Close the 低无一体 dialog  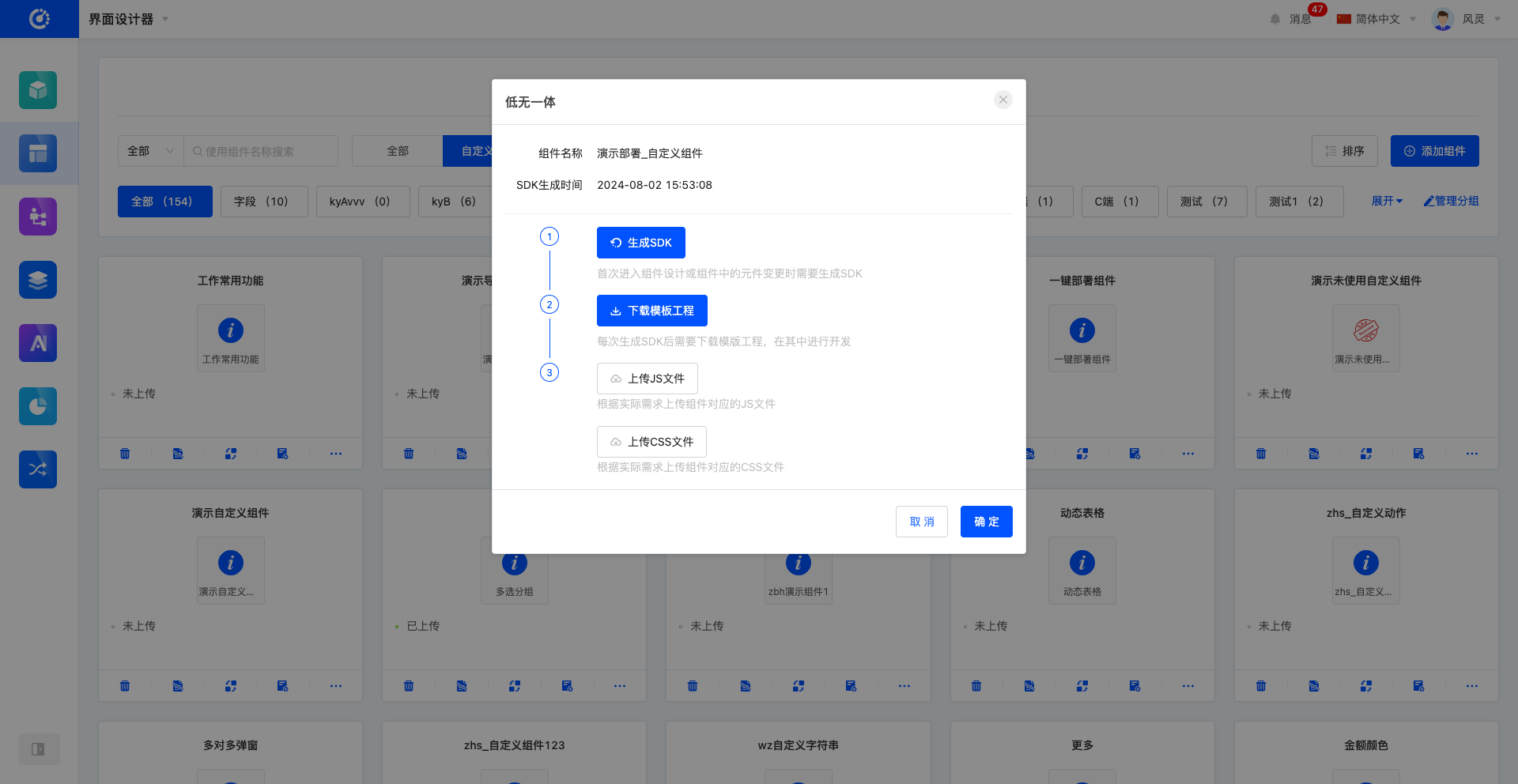click(x=1003, y=100)
